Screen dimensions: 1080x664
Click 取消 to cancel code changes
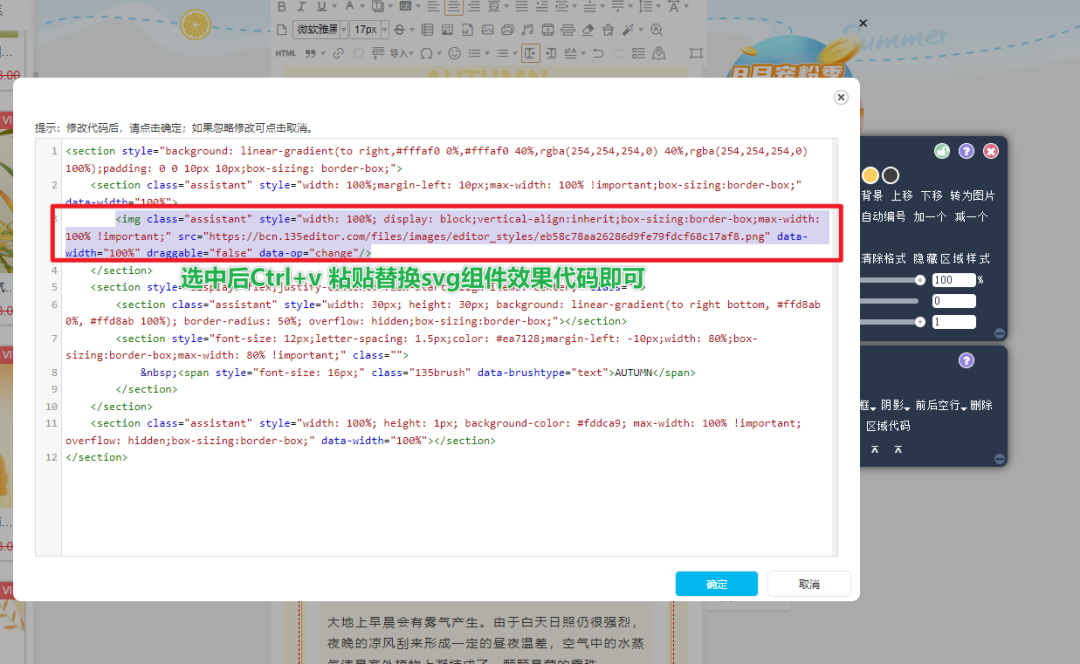click(809, 583)
